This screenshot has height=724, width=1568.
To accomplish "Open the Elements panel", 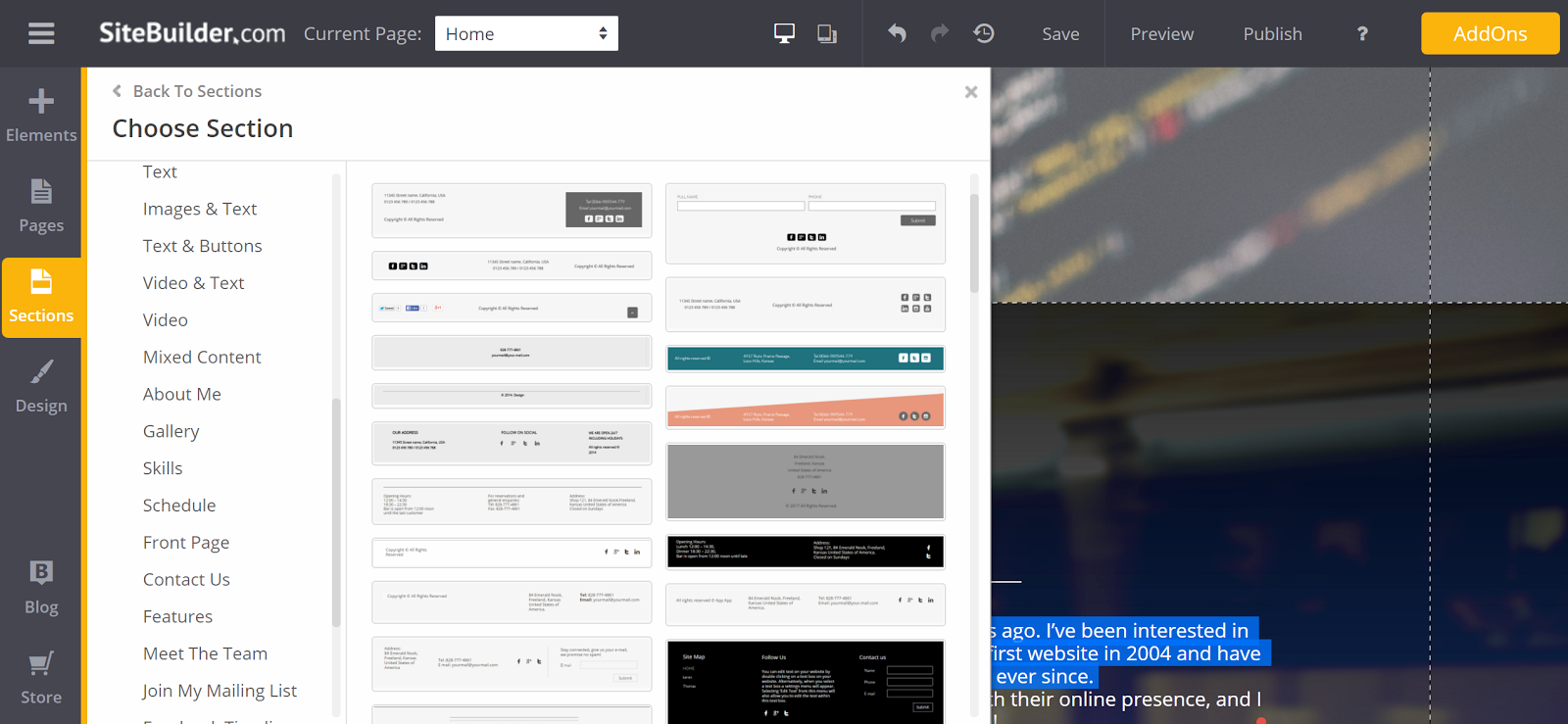I will pos(41,116).
